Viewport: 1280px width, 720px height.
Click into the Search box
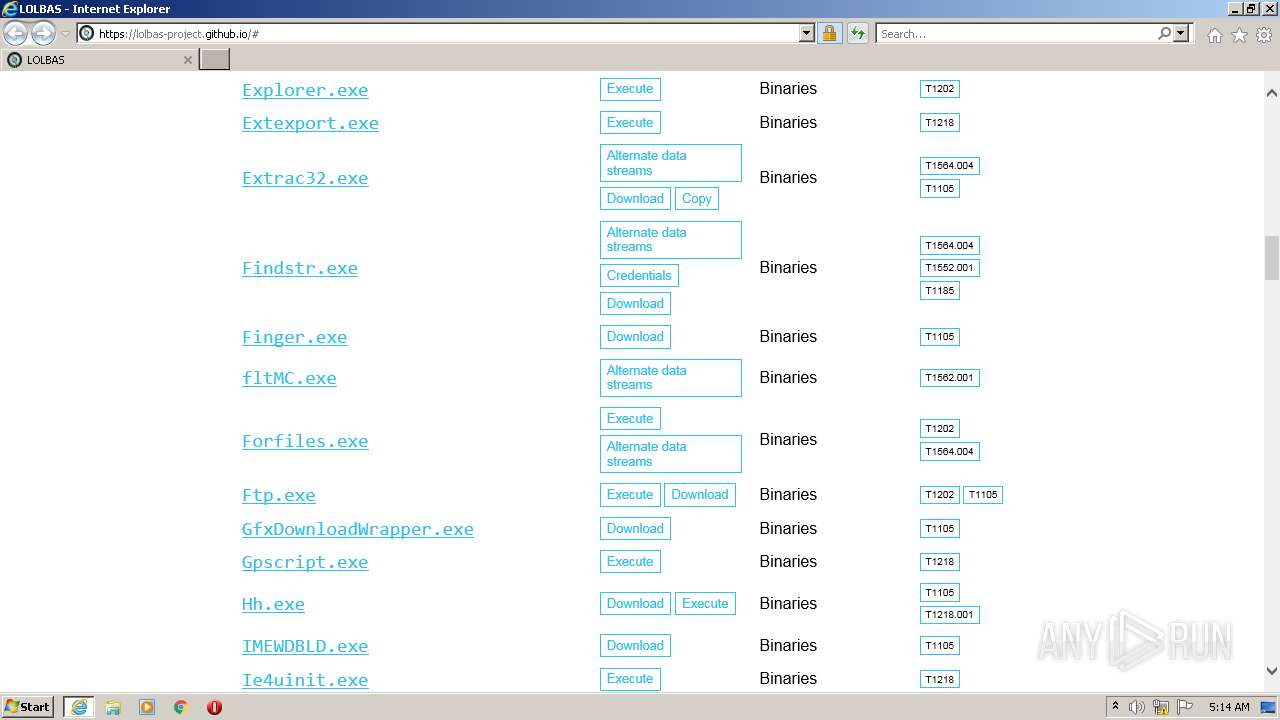coord(1016,34)
